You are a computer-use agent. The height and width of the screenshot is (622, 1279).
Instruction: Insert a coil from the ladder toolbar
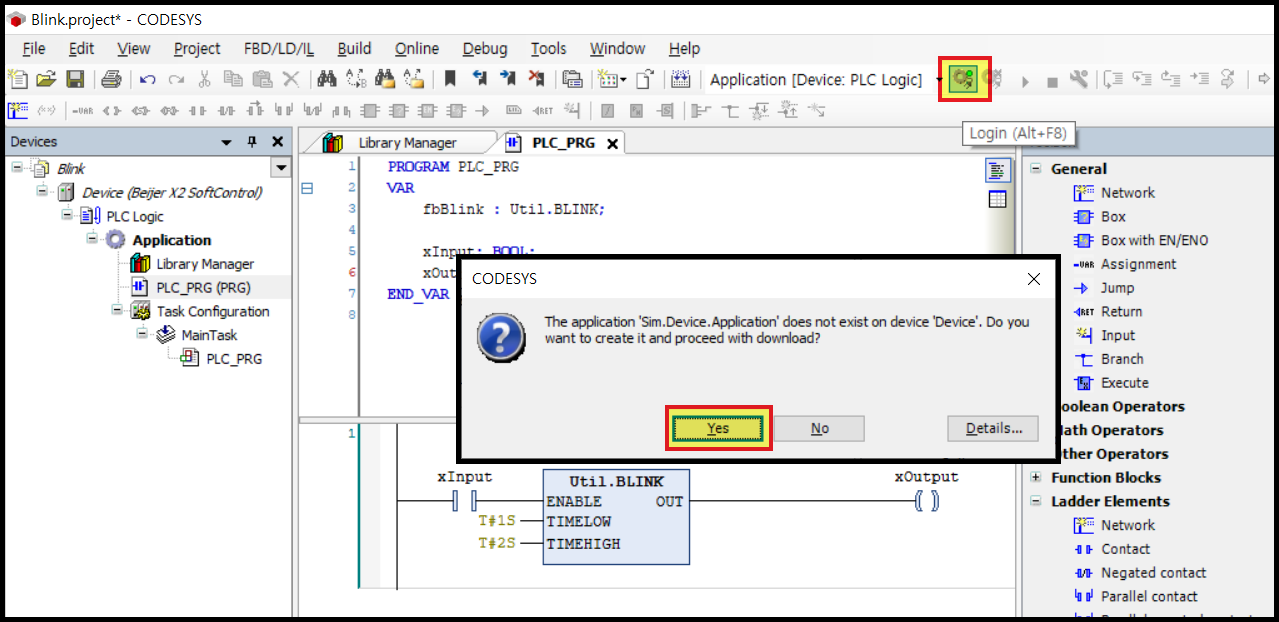tap(111, 111)
